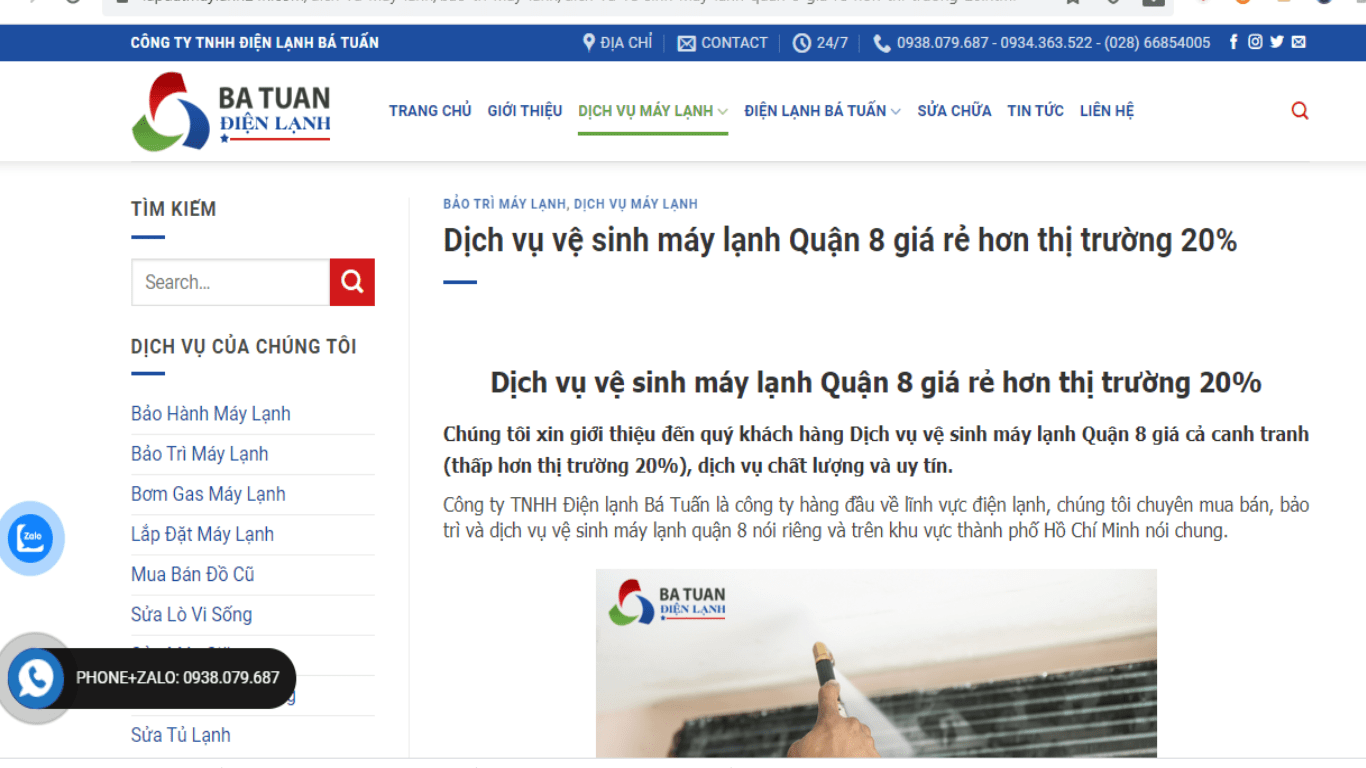1366x768 pixels.
Task: Click the Ba Tuan Điện Lạnh logo
Action: (231, 111)
